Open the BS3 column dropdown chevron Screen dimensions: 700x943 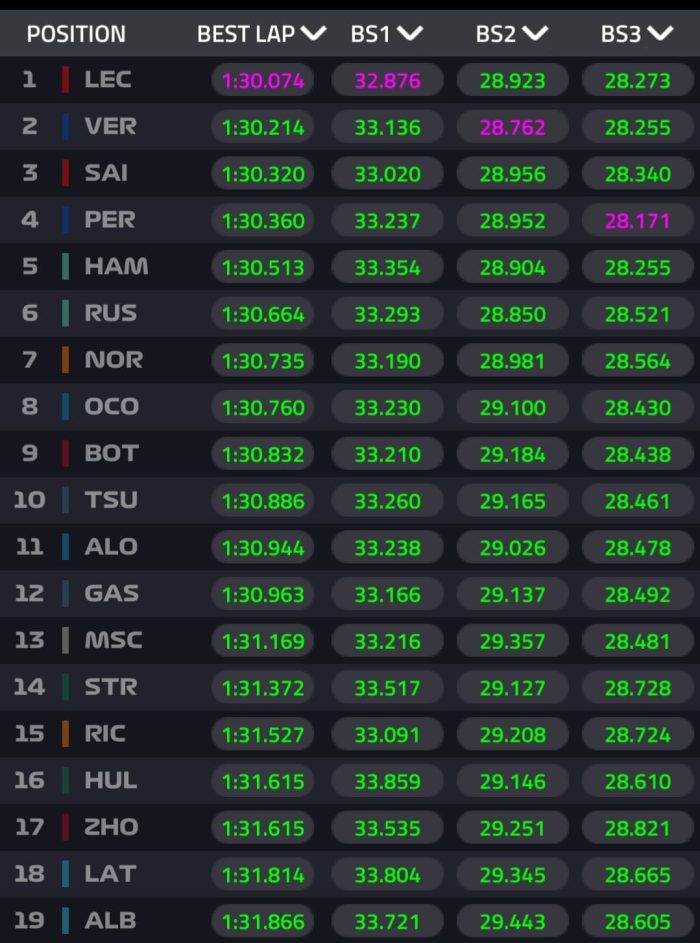coord(660,34)
